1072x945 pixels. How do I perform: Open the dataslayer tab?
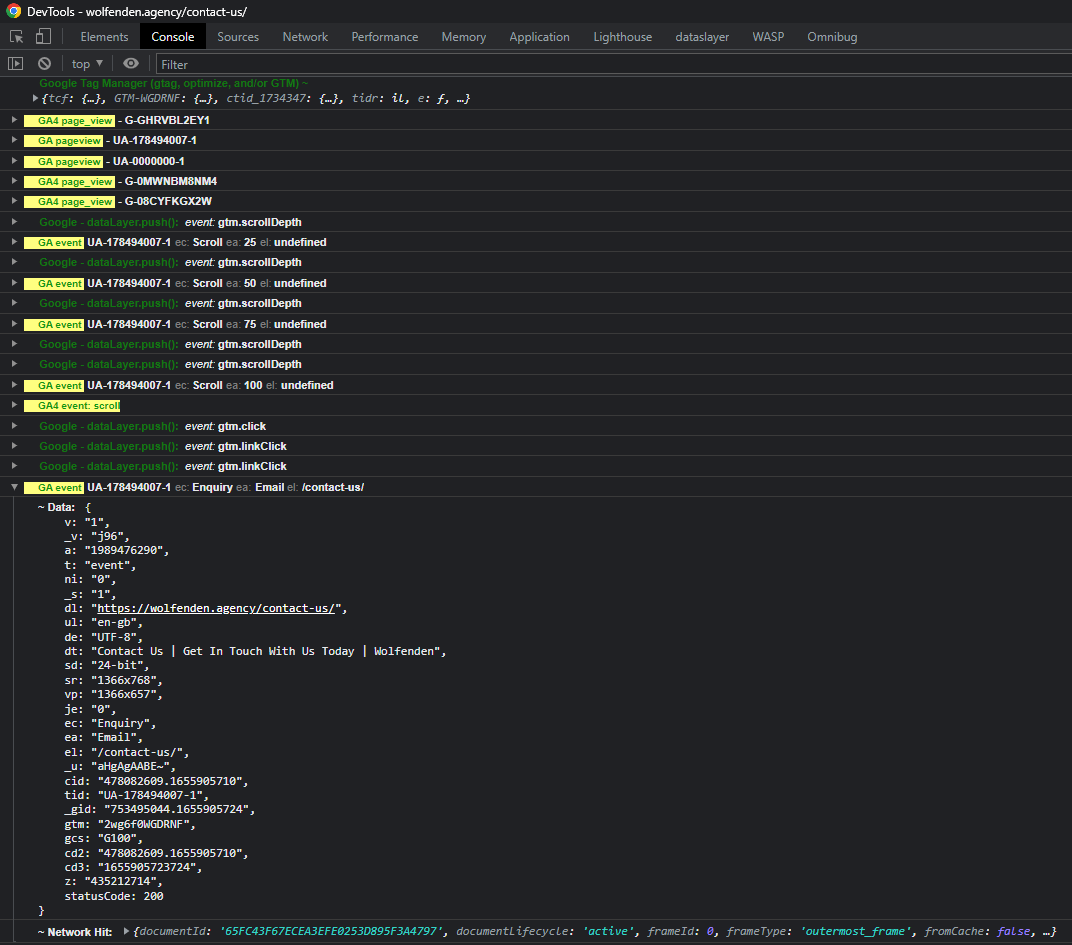click(702, 37)
